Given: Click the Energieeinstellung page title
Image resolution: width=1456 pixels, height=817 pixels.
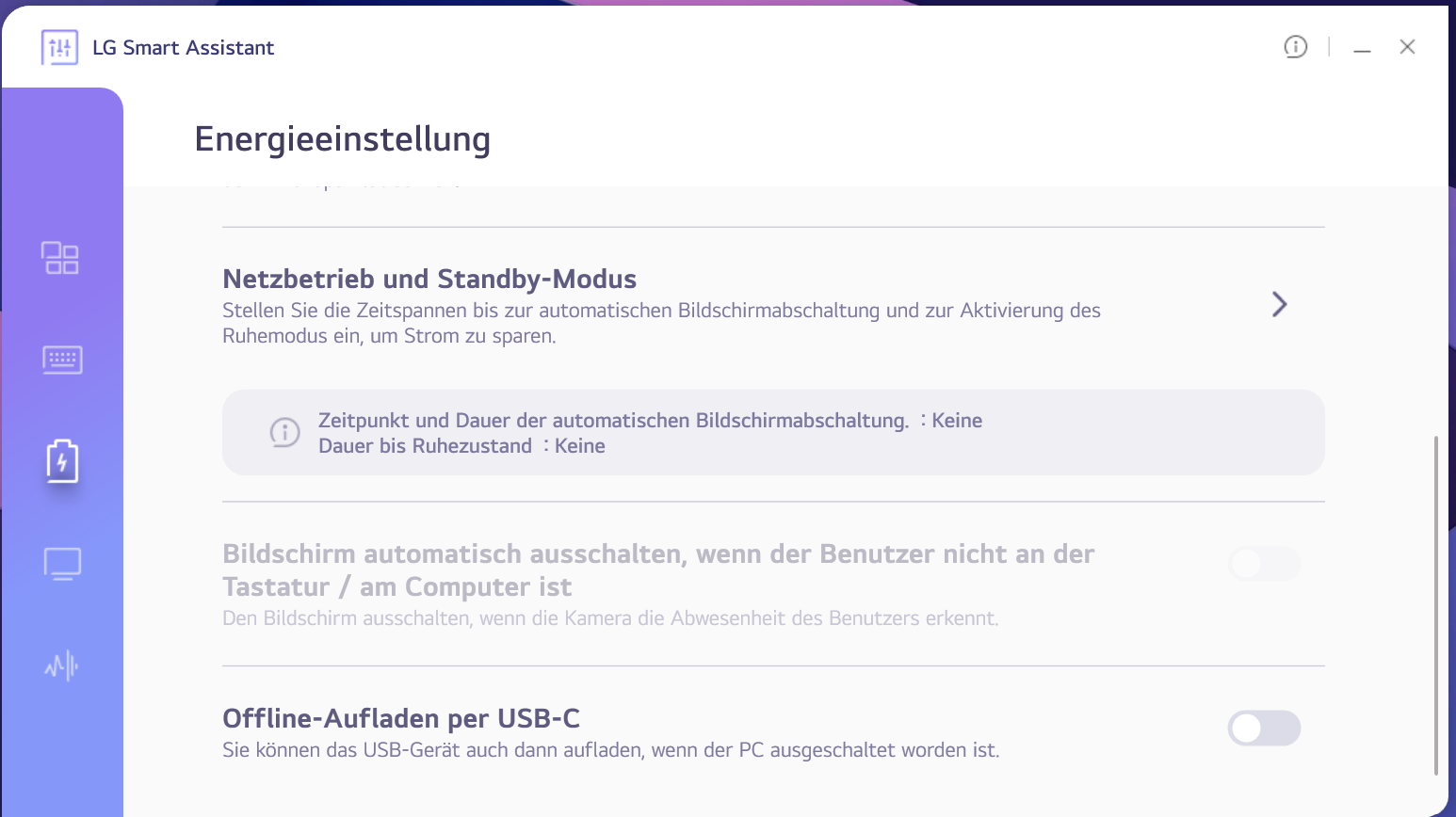Looking at the screenshot, I should point(342,139).
